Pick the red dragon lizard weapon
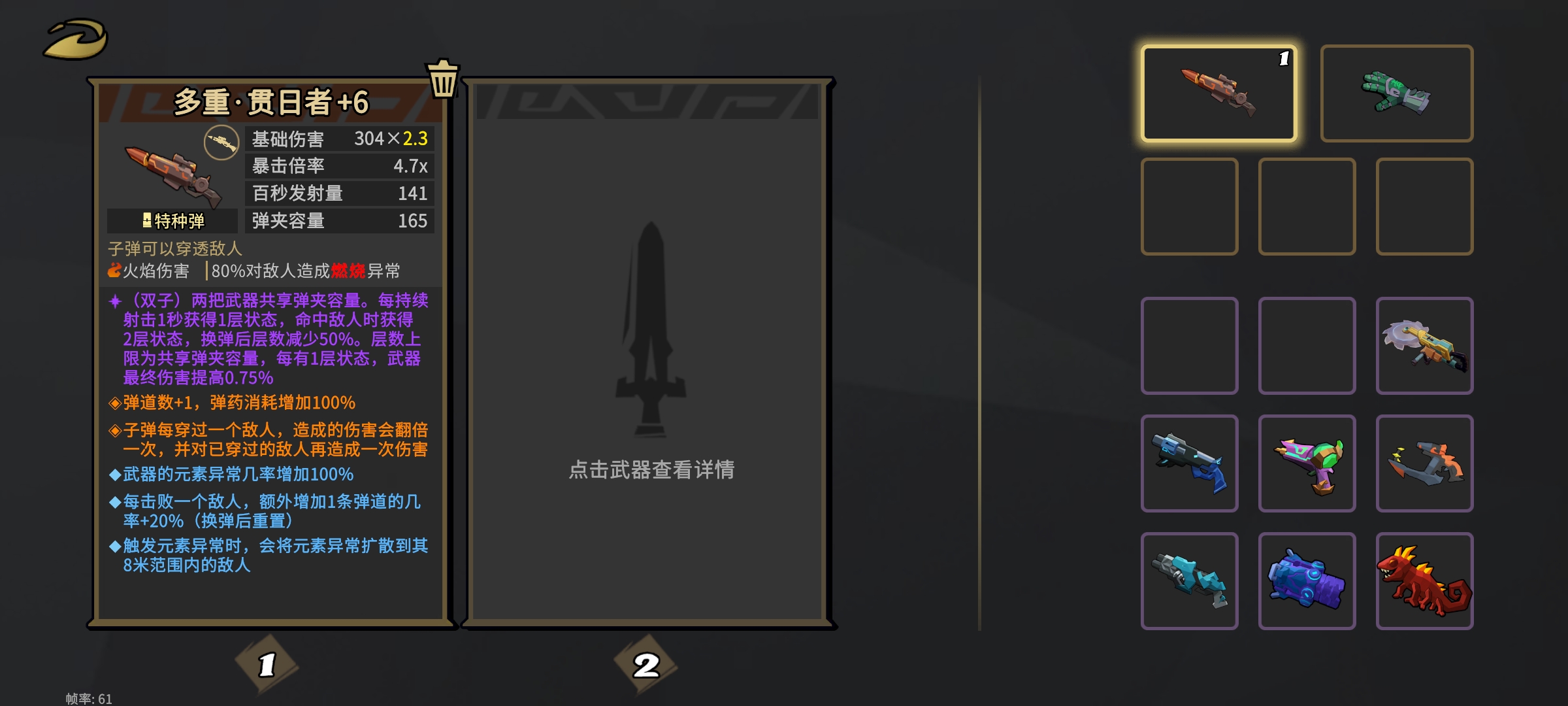 click(1424, 580)
